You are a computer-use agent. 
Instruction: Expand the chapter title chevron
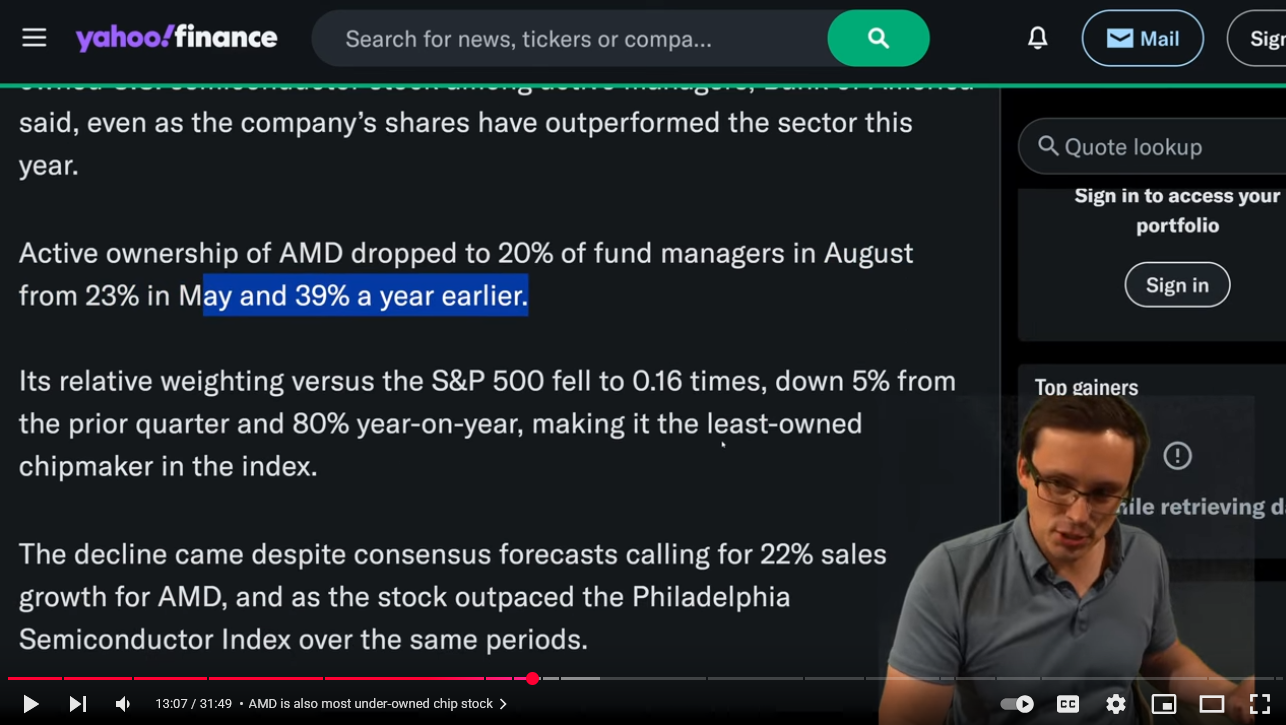[x=503, y=704]
